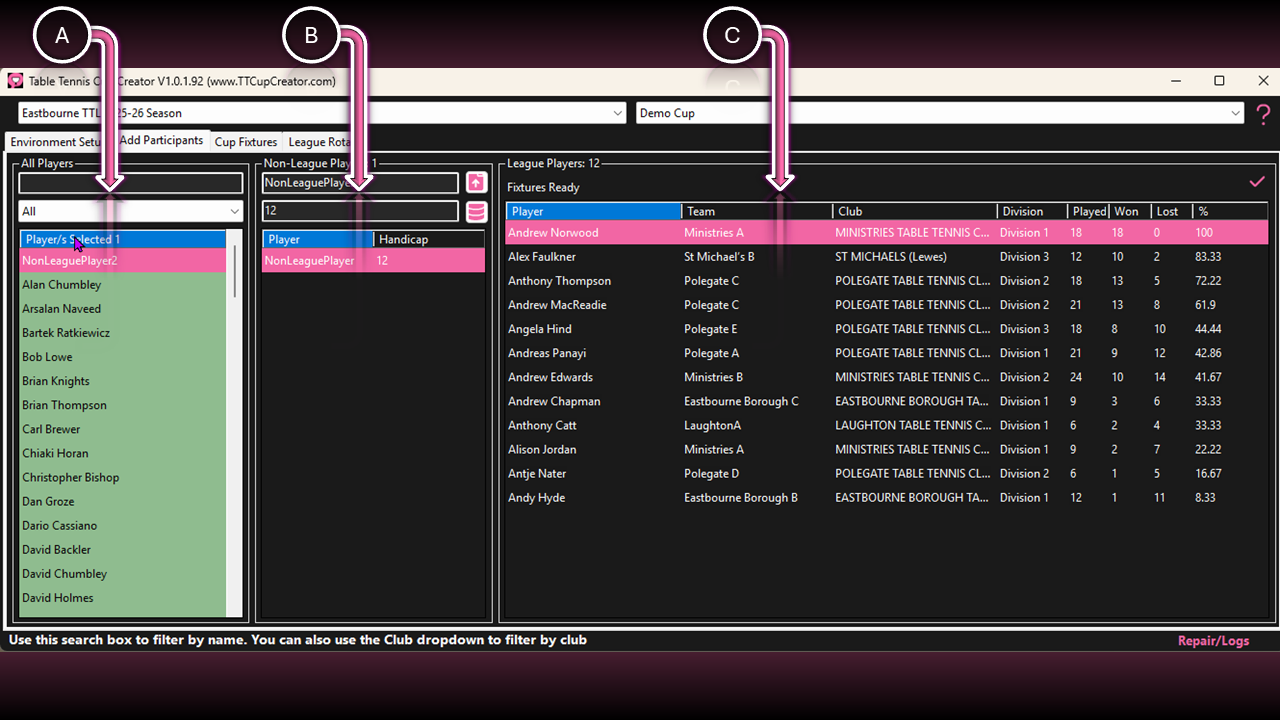Open the Demo Cup dropdown
This screenshot has width=1280, height=720.
(x=940, y=113)
